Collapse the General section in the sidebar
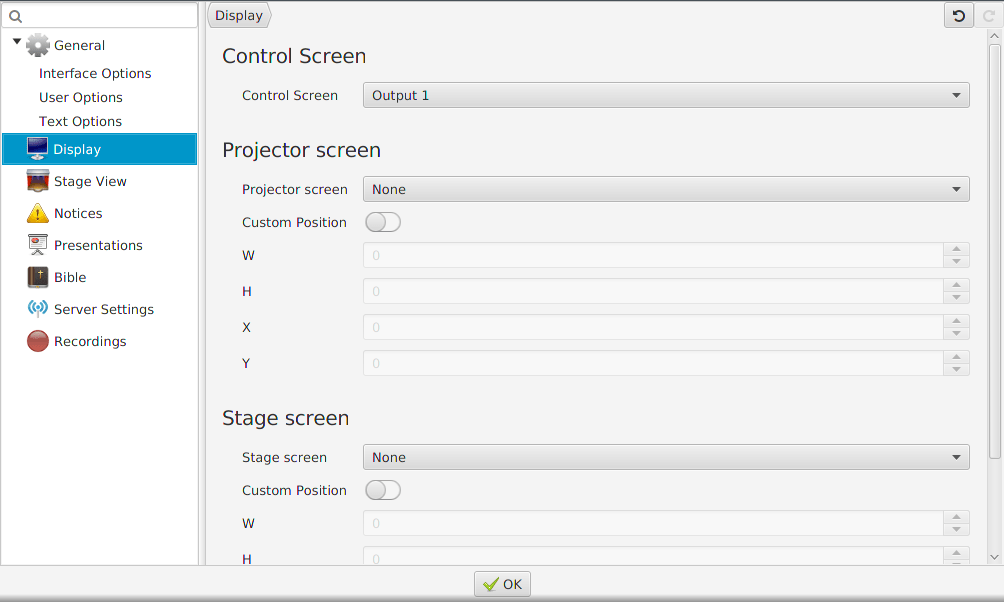The width and height of the screenshot is (1004, 602). [x=15, y=42]
